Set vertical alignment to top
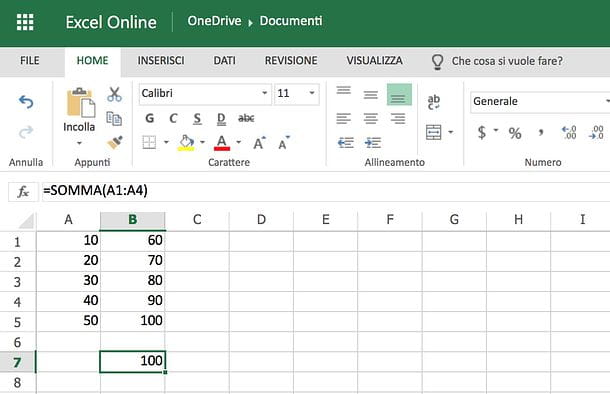 pyautogui.click(x=344, y=91)
